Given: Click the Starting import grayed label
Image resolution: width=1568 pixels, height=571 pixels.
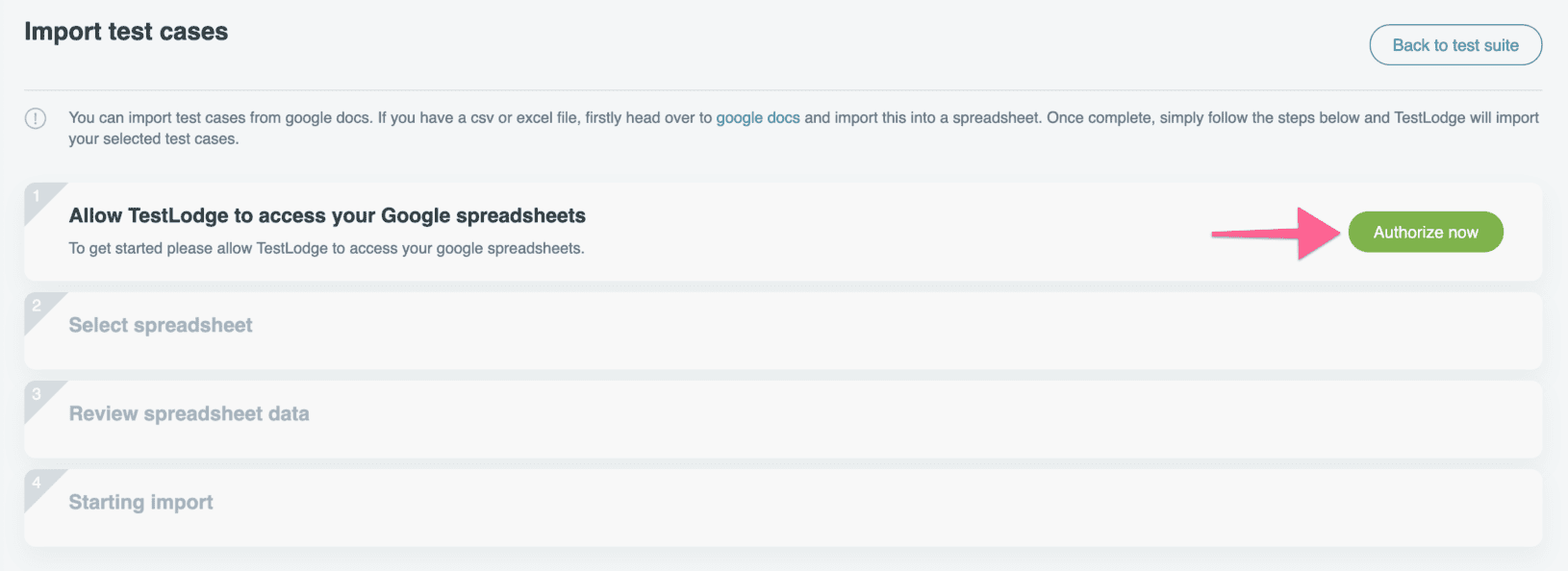Looking at the screenshot, I should [x=139, y=502].
